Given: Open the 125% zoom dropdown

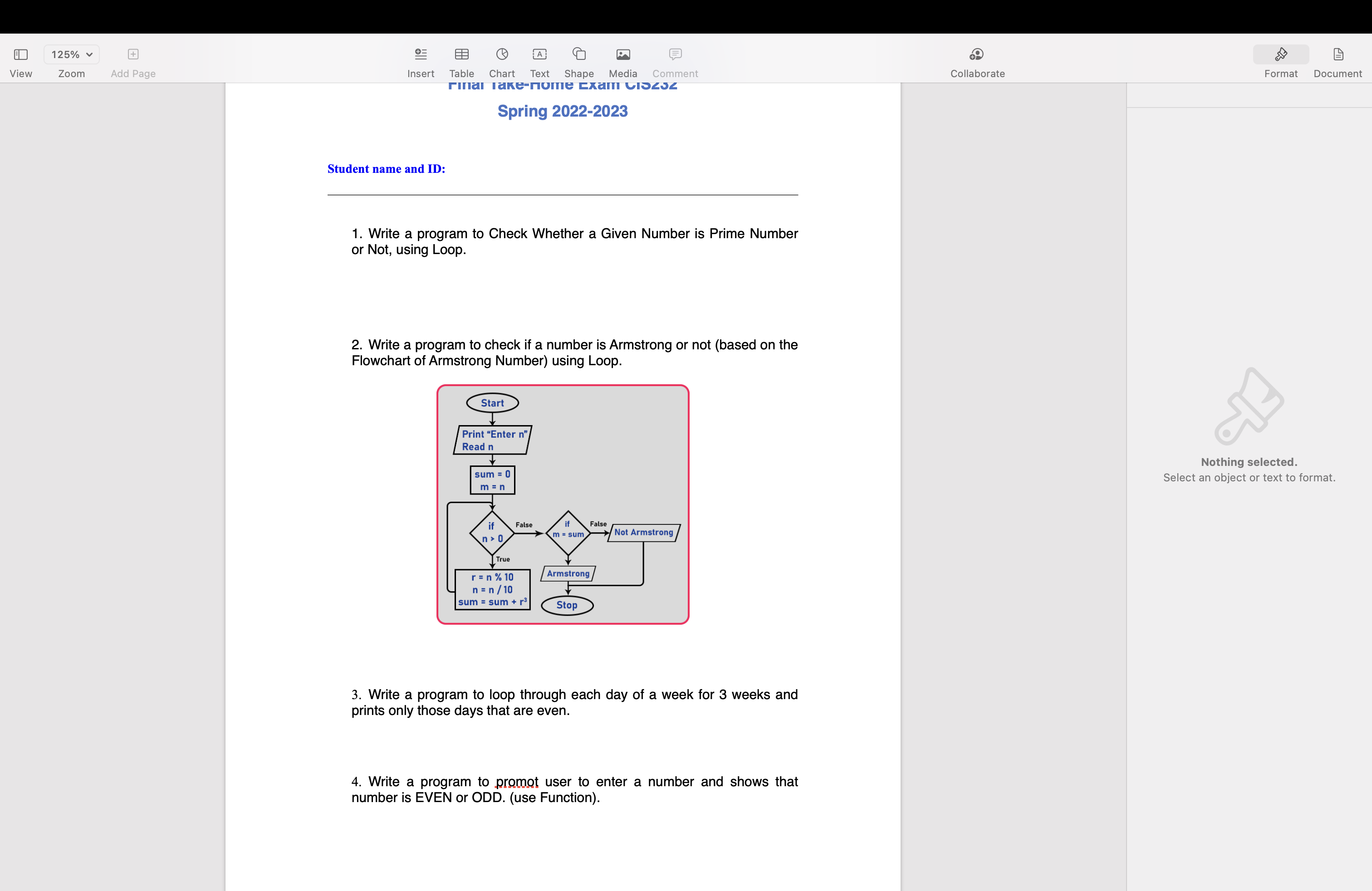Looking at the screenshot, I should (72, 55).
